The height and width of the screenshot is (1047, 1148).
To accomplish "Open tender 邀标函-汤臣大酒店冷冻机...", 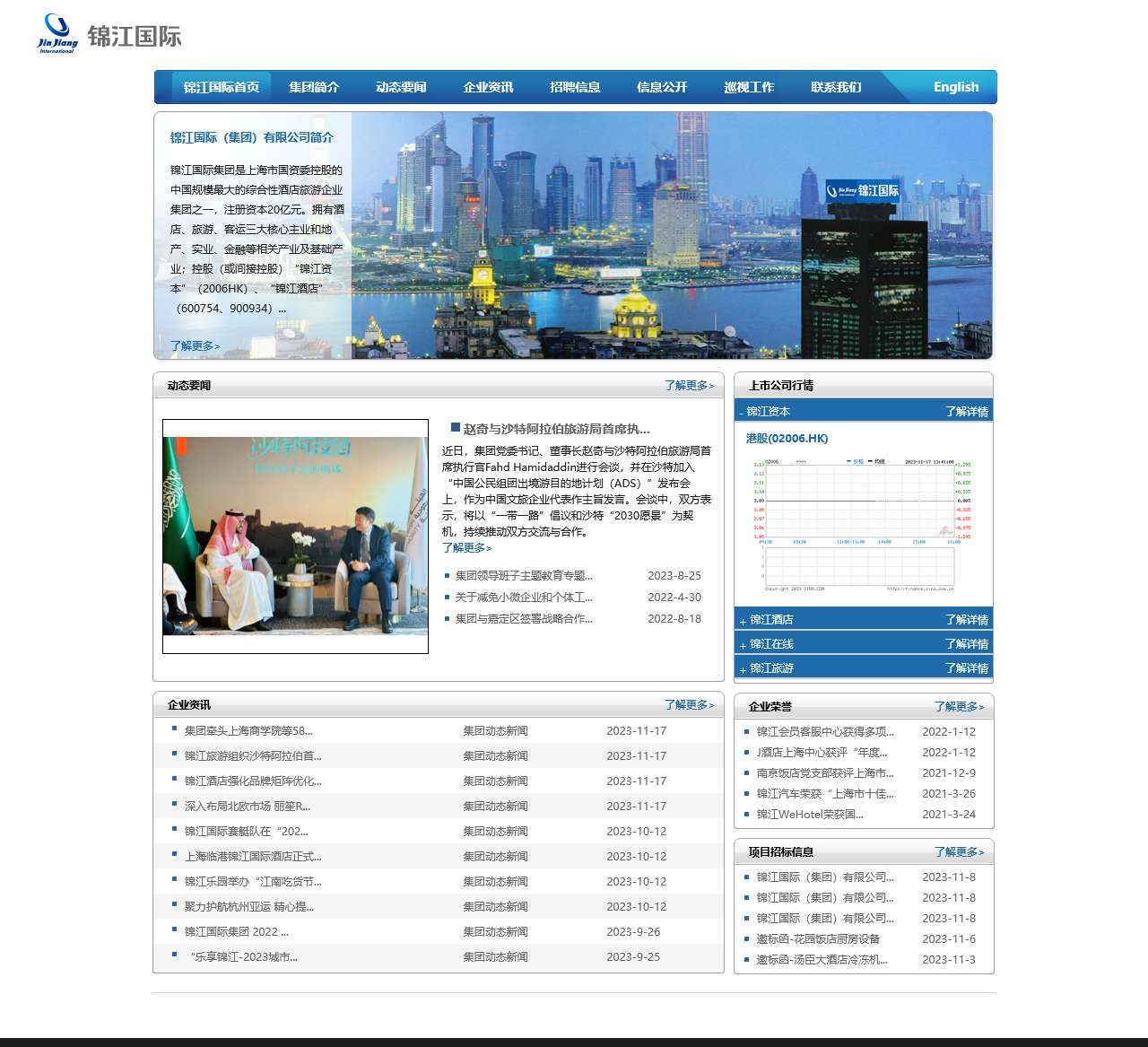I will [822, 960].
